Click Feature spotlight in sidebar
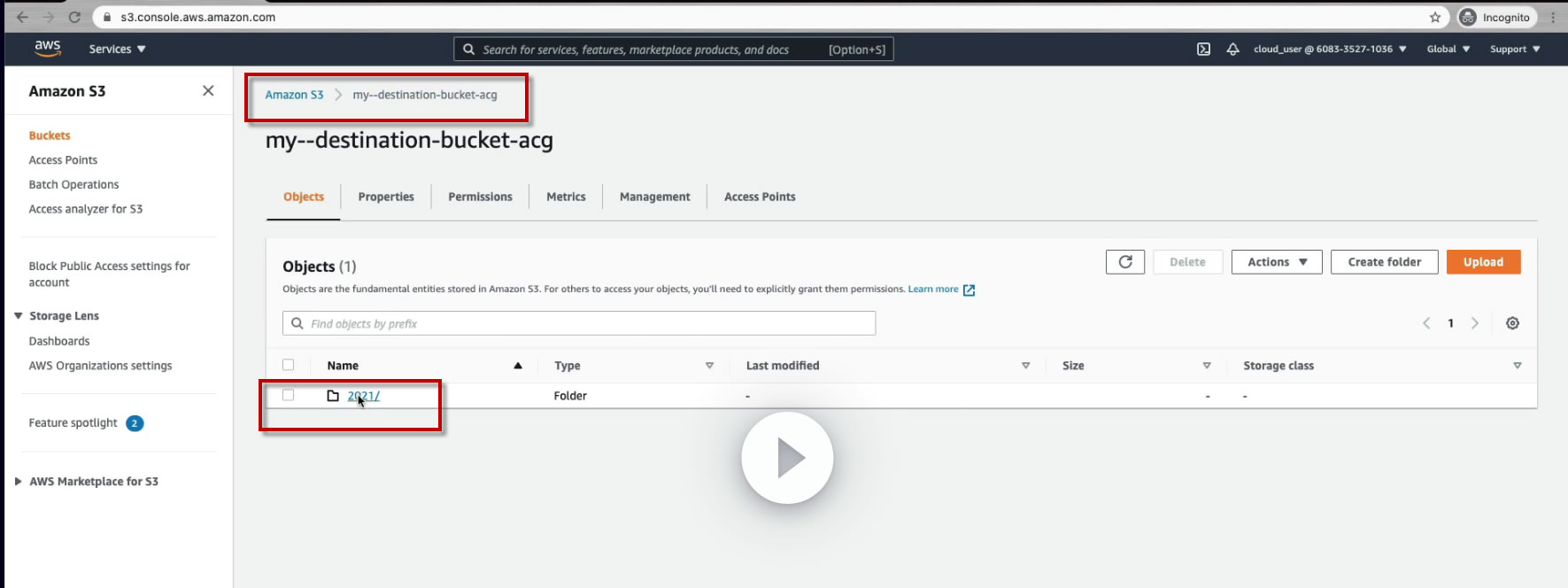The width and height of the screenshot is (1568, 588). pyautogui.click(x=73, y=423)
